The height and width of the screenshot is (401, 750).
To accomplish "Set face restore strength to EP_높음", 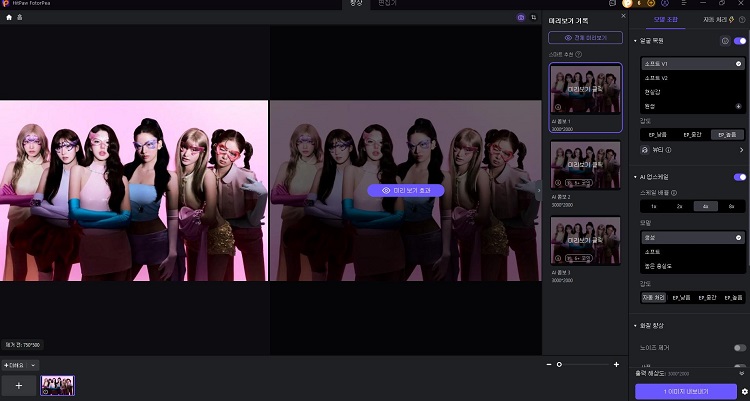I will tap(727, 135).
